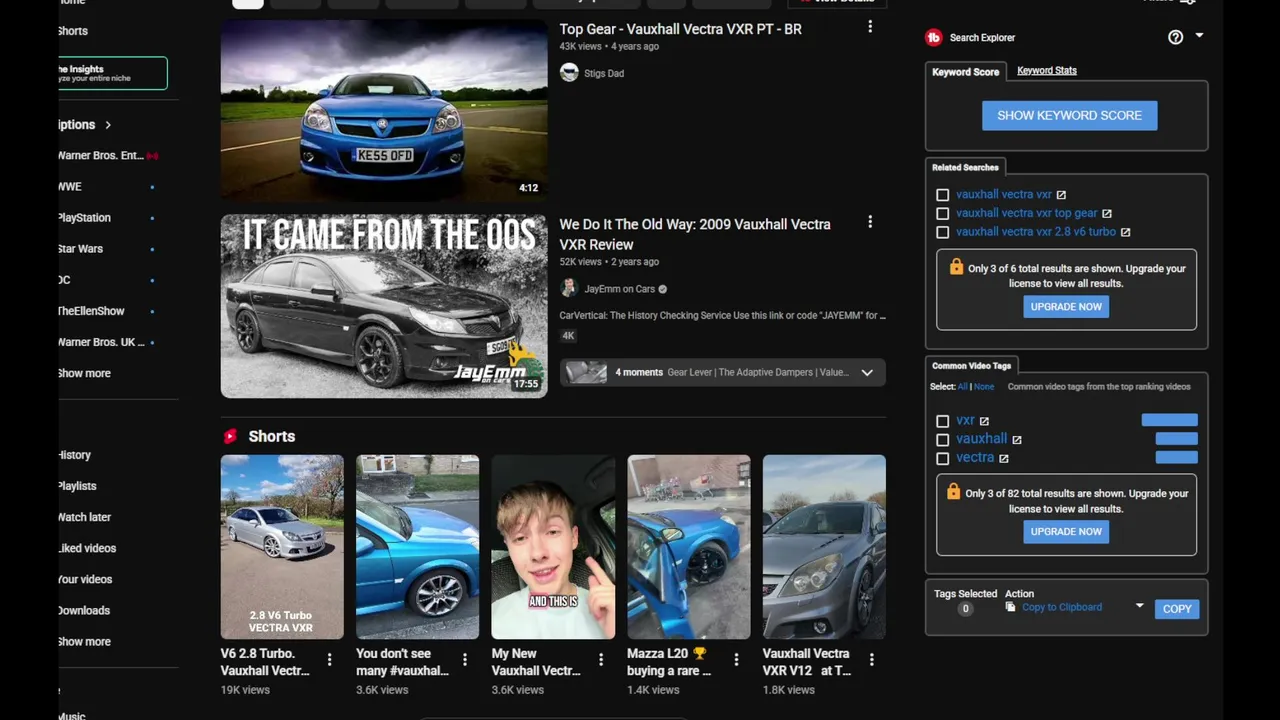Open Downloads in sidebar
The image size is (1280, 720).
click(84, 610)
